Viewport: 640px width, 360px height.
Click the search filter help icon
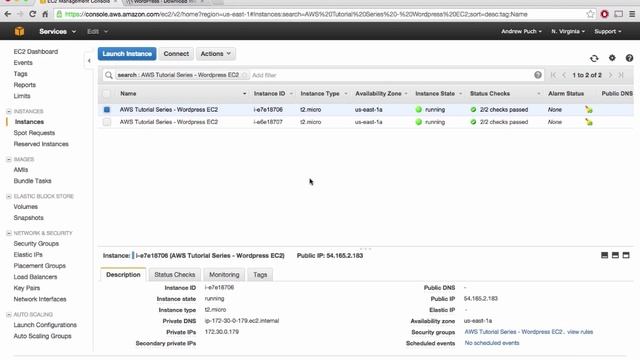tap(538, 75)
